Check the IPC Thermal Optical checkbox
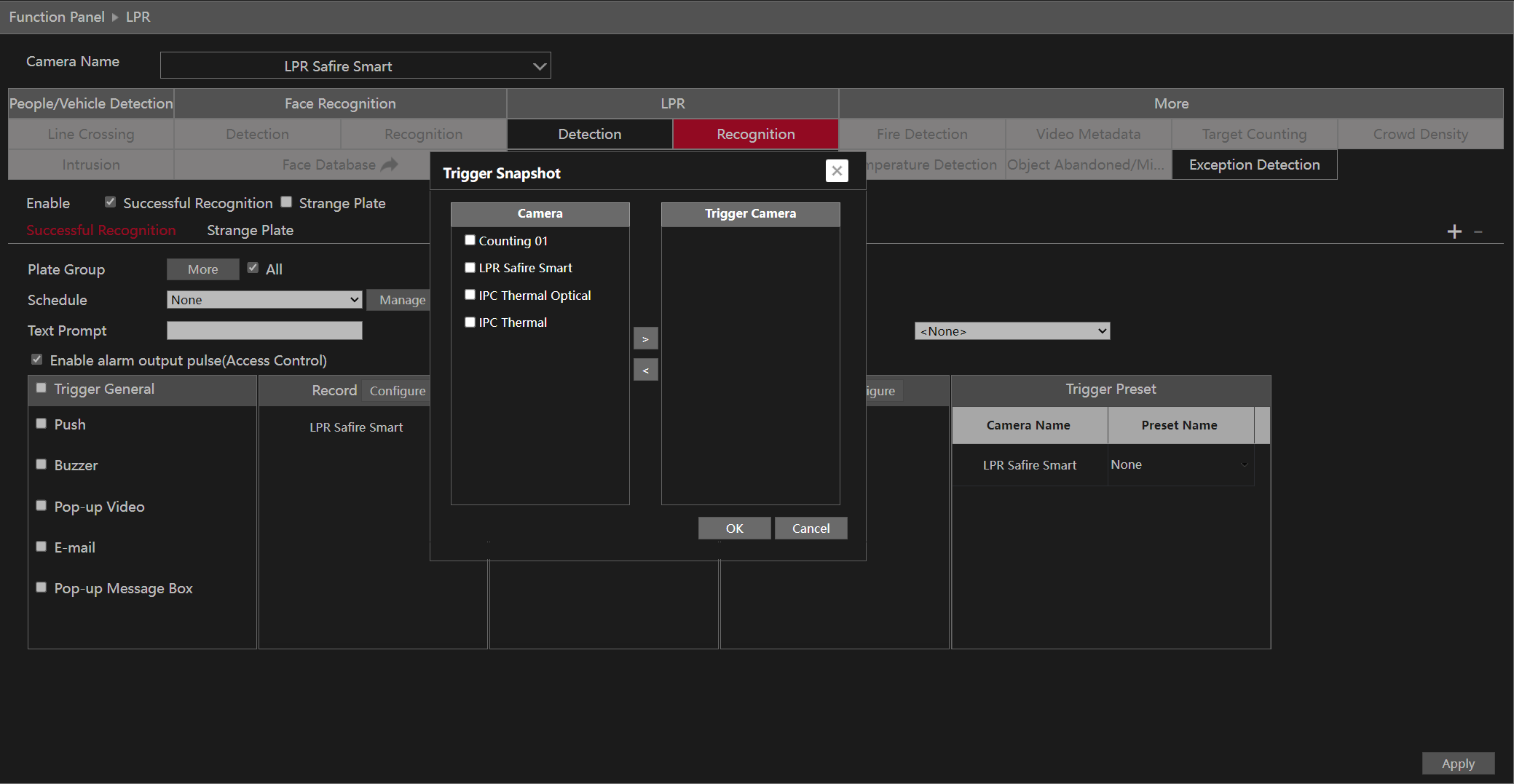 [470, 295]
